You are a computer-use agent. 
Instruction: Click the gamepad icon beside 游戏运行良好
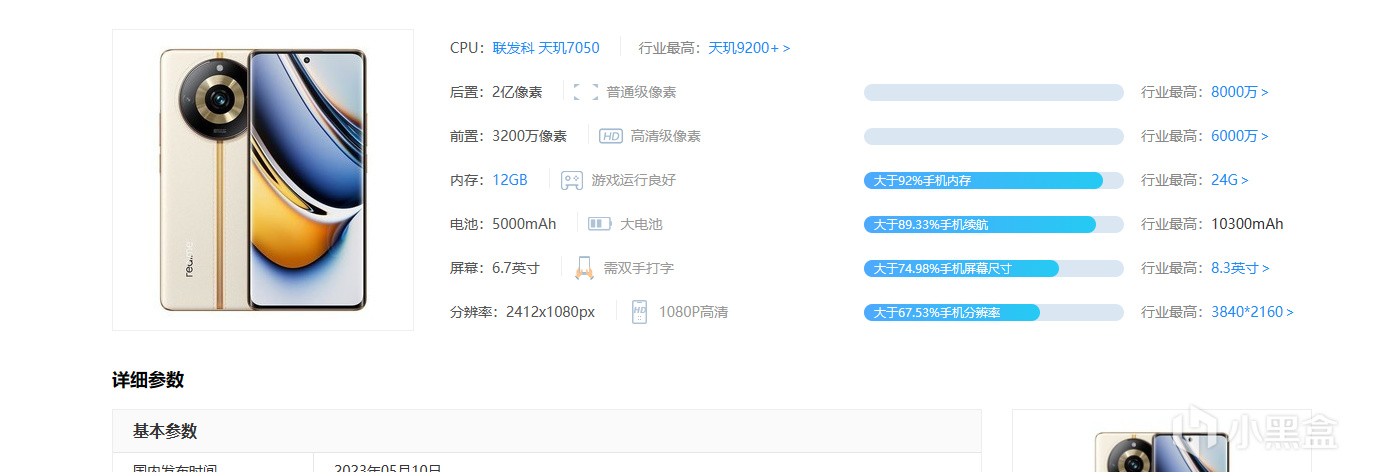[x=571, y=180]
